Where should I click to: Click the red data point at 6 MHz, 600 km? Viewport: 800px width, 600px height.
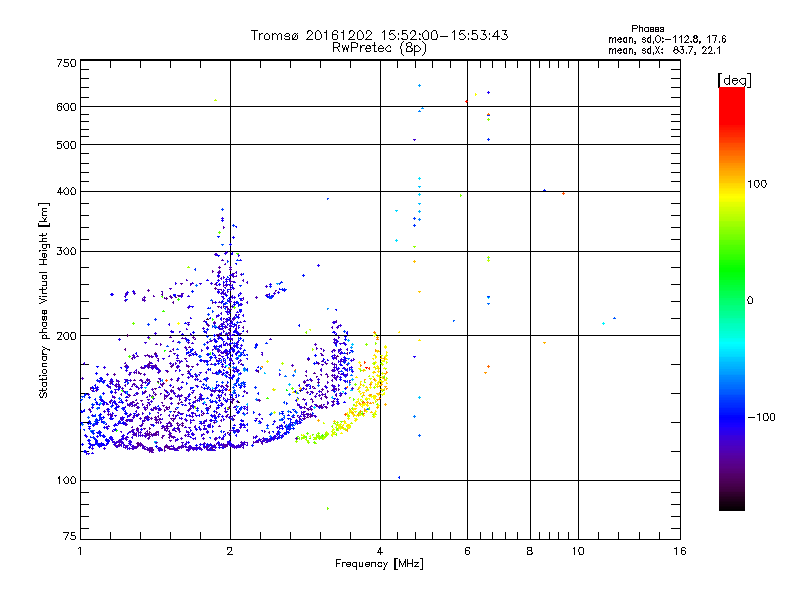point(466,102)
